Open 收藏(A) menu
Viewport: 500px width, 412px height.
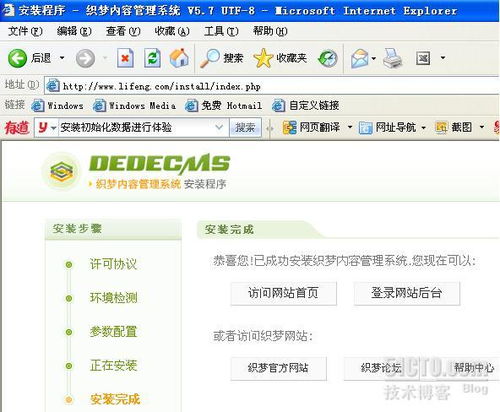pyautogui.click(x=172, y=31)
